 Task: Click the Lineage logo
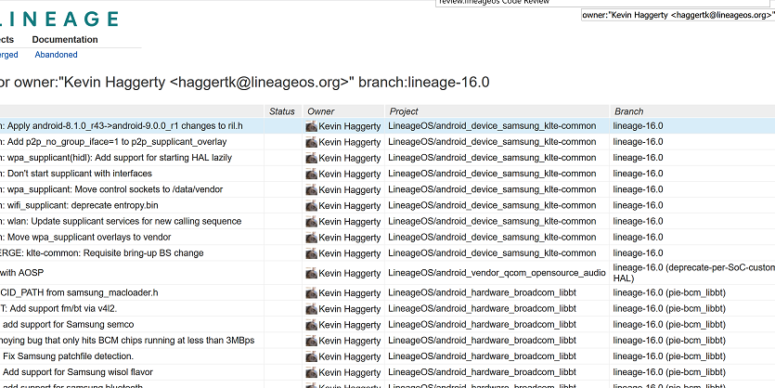click(x=59, y=19)
